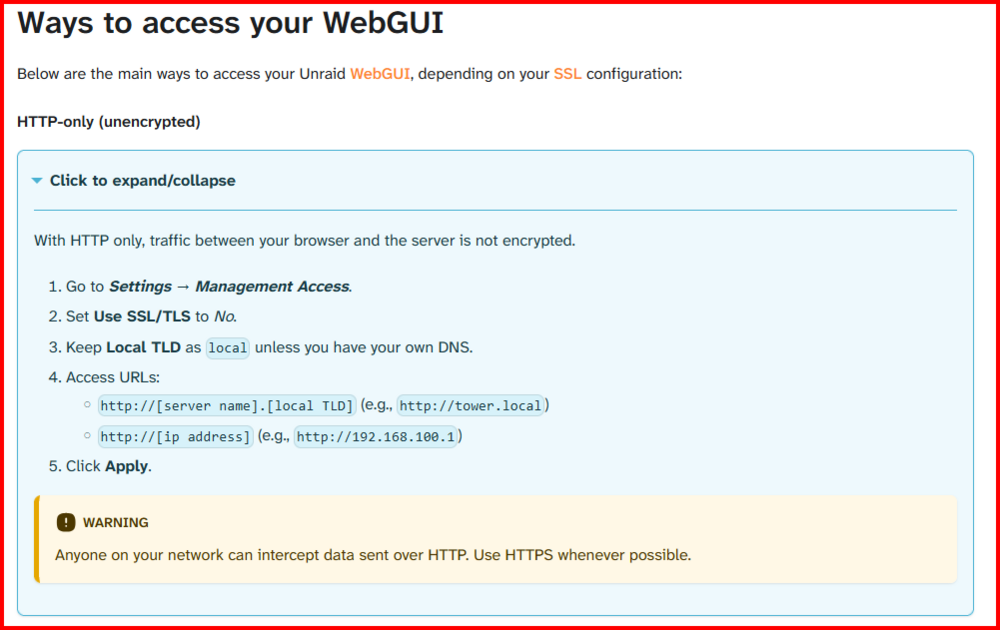
Task: Click the "Click to expand/collapse" summary text
Action: pos(142,181)
